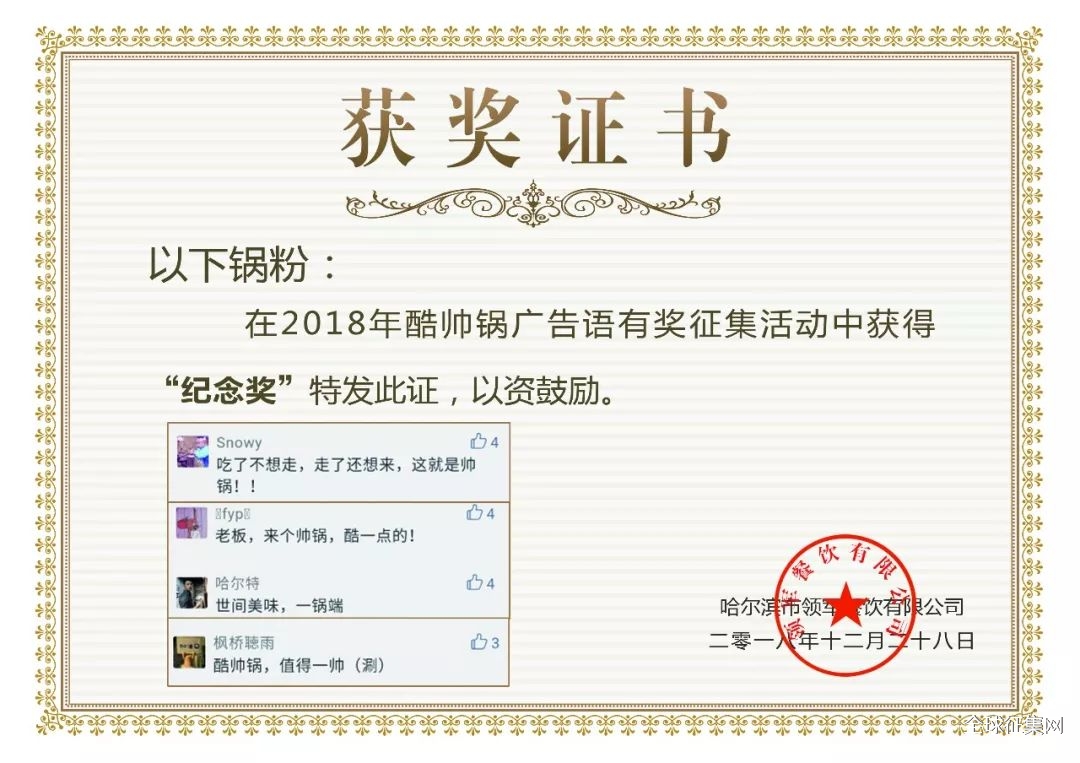Click 哈尔特's profile avatar
Image resolution: width=1080 pixels, height=763 pixels.
click(x=191, y=593)
